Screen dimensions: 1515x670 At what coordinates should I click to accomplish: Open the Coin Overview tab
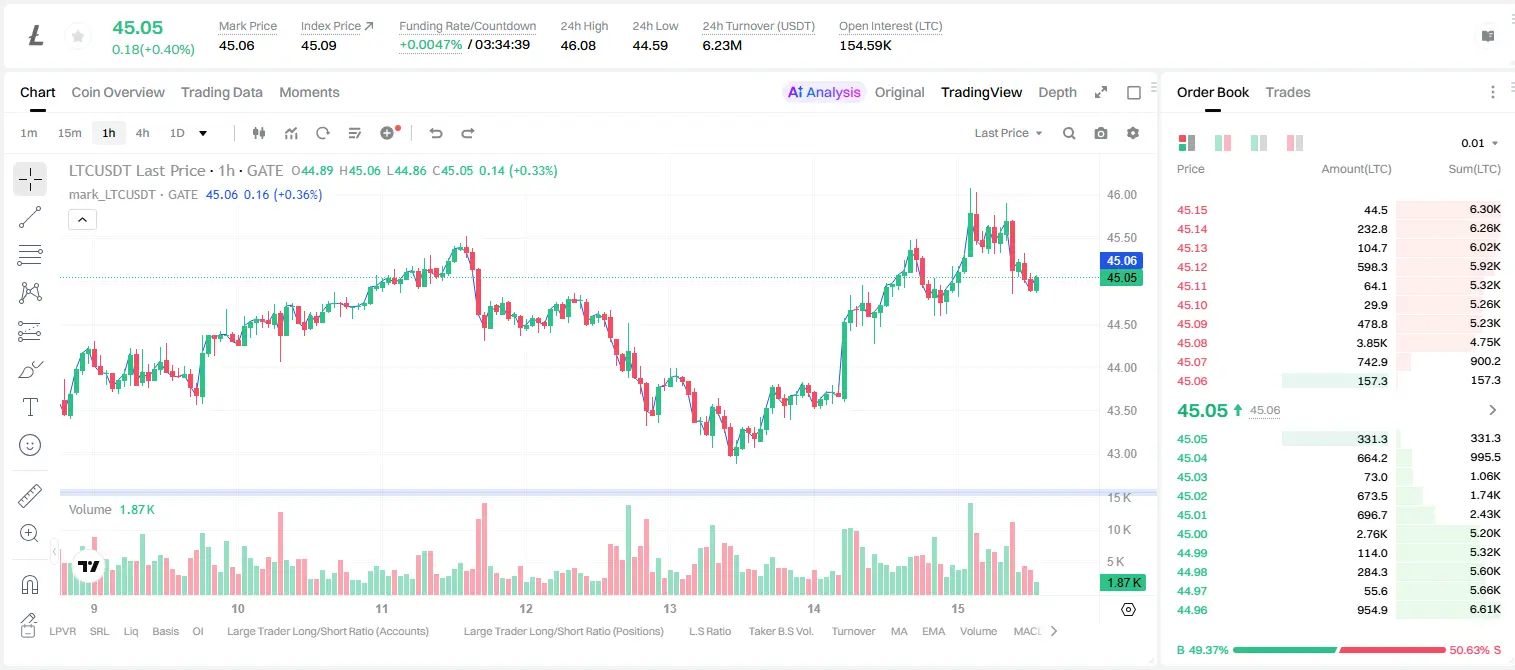118,92
